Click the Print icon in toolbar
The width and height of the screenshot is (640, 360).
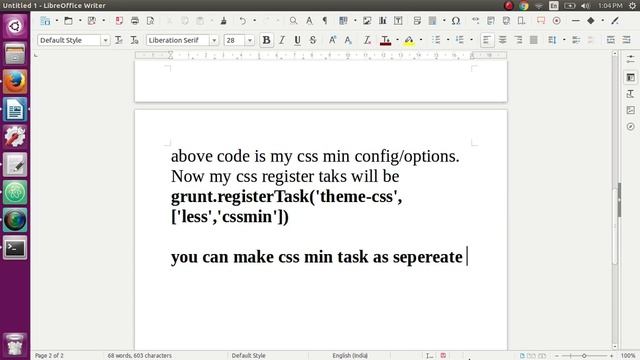pos(135,21)
